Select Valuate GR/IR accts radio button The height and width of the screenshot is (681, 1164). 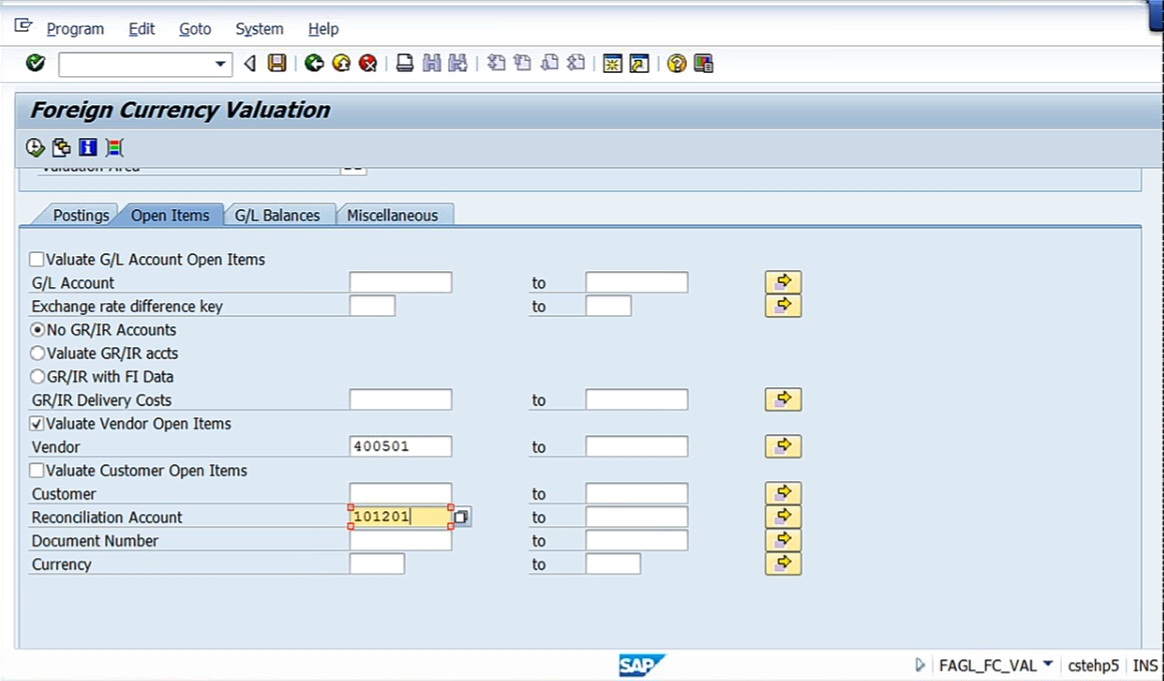tap(37, 353)
